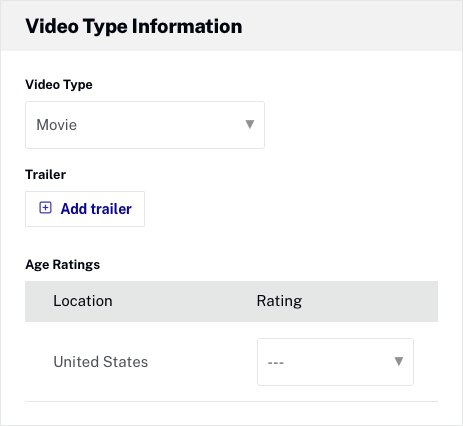Screen dimensions: 463x426
Task: Select the United States location row
Action: 231,362
